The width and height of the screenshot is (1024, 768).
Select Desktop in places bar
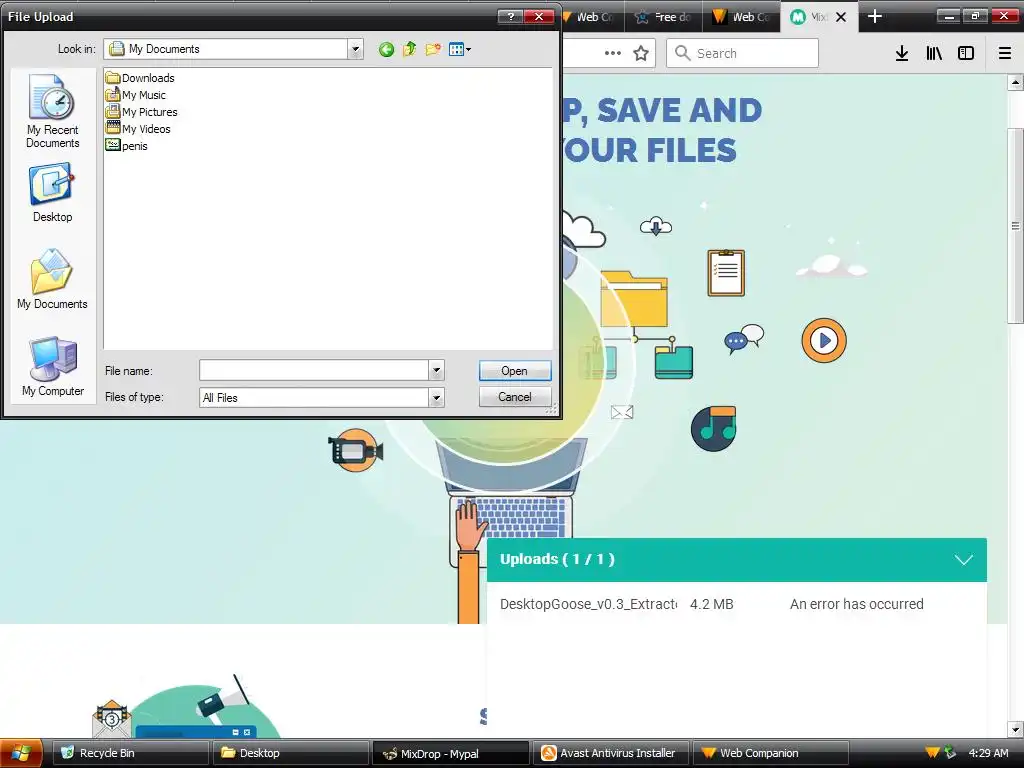pos(52,193)
